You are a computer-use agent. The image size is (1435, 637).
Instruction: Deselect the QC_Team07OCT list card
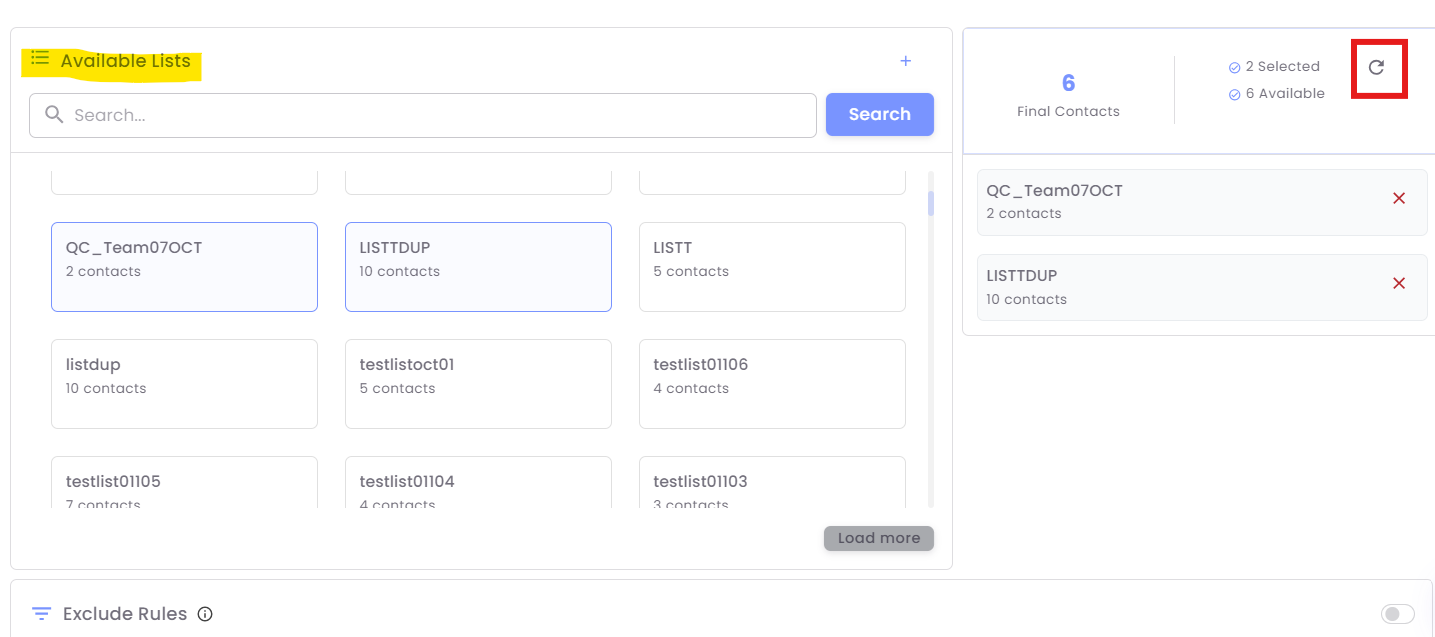[184, 267]
